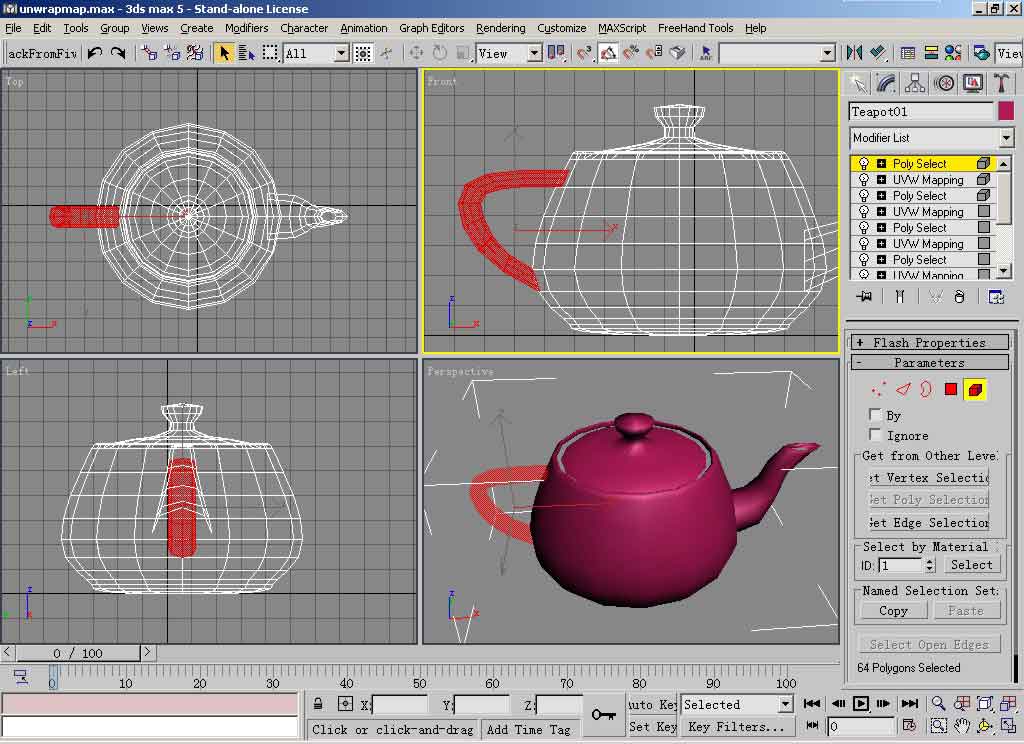The height and width of the screenshot is (744, 1024).
Task: Click the Copy named selection button
Action: (x=893, y=611)
